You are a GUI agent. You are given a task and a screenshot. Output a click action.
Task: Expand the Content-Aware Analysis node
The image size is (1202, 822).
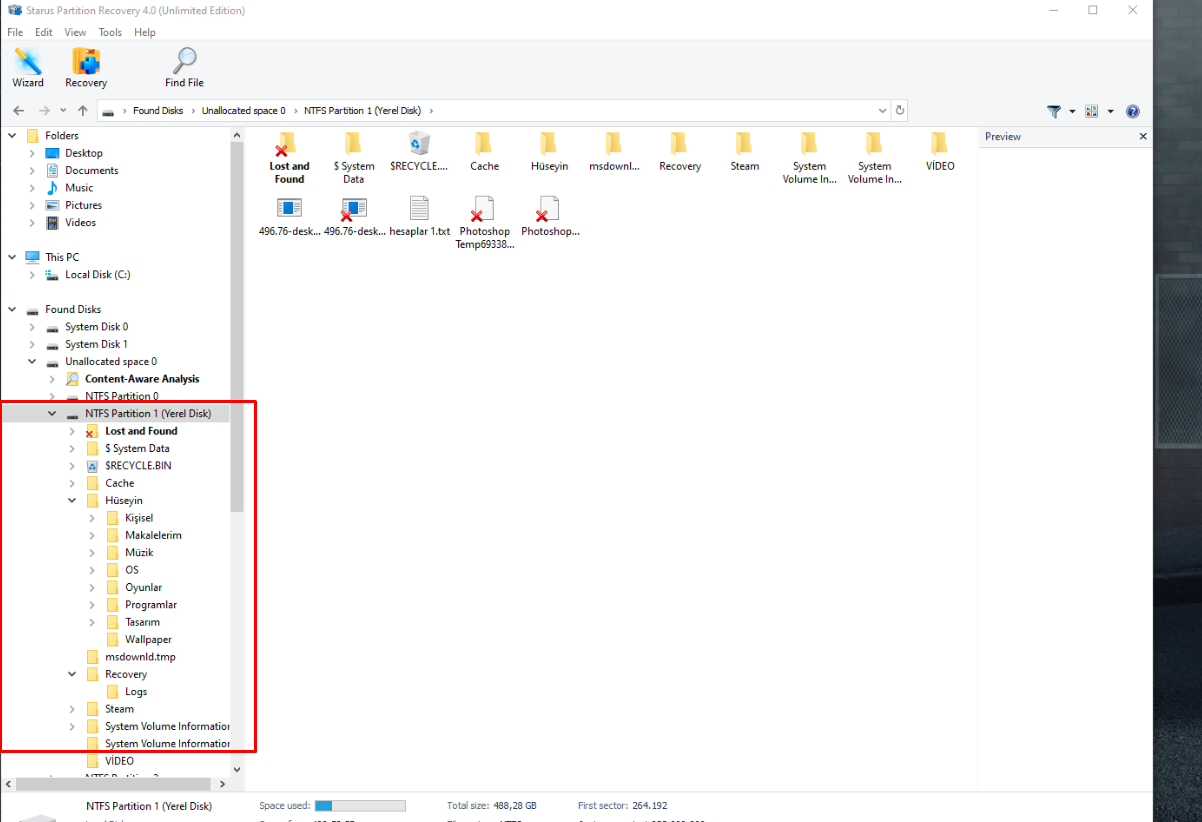(x=52, y=379)
